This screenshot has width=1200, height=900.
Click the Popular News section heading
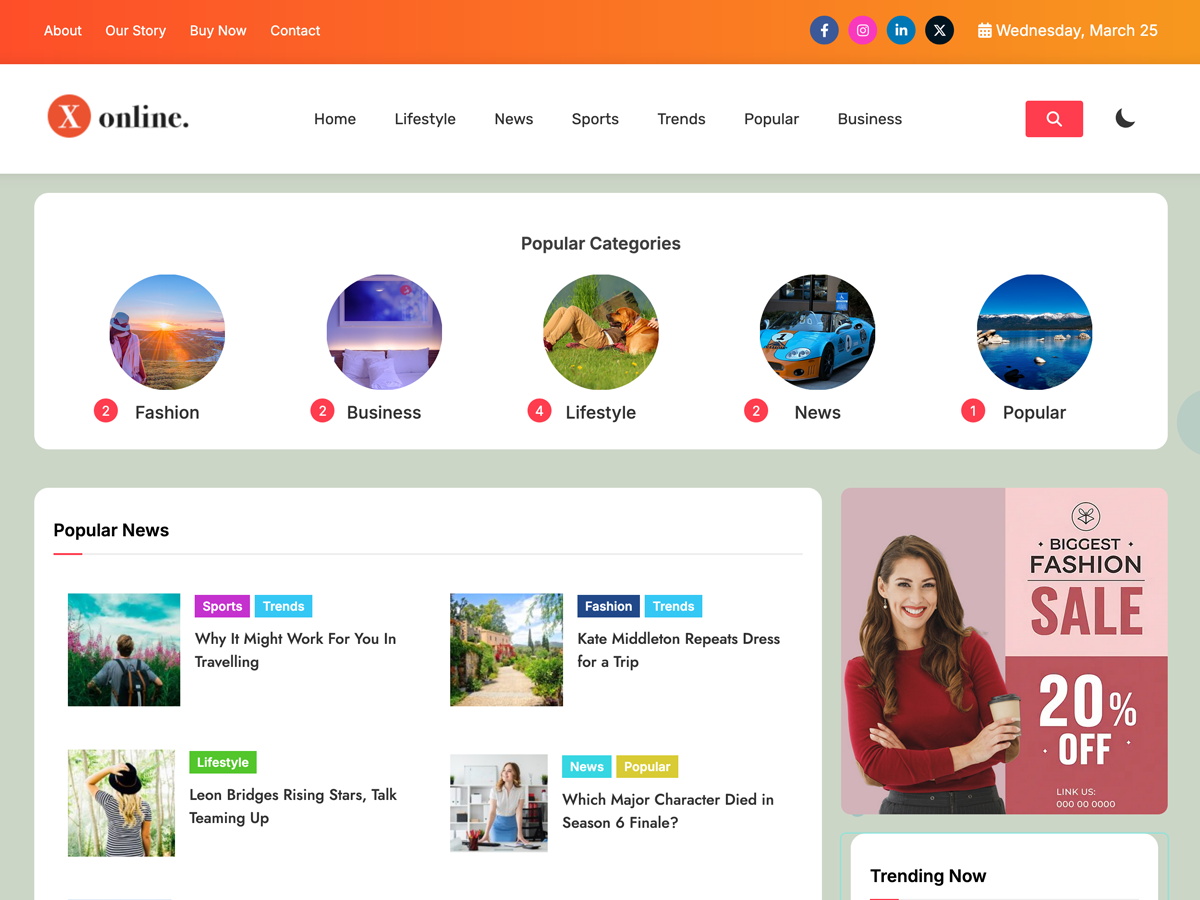click(x=111, y=530)
